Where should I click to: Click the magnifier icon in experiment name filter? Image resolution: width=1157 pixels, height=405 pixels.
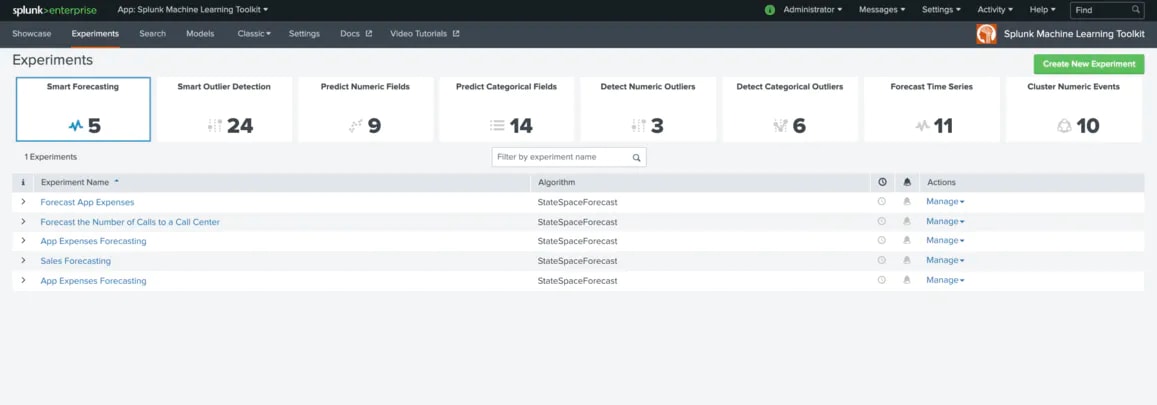coord(636,157)
